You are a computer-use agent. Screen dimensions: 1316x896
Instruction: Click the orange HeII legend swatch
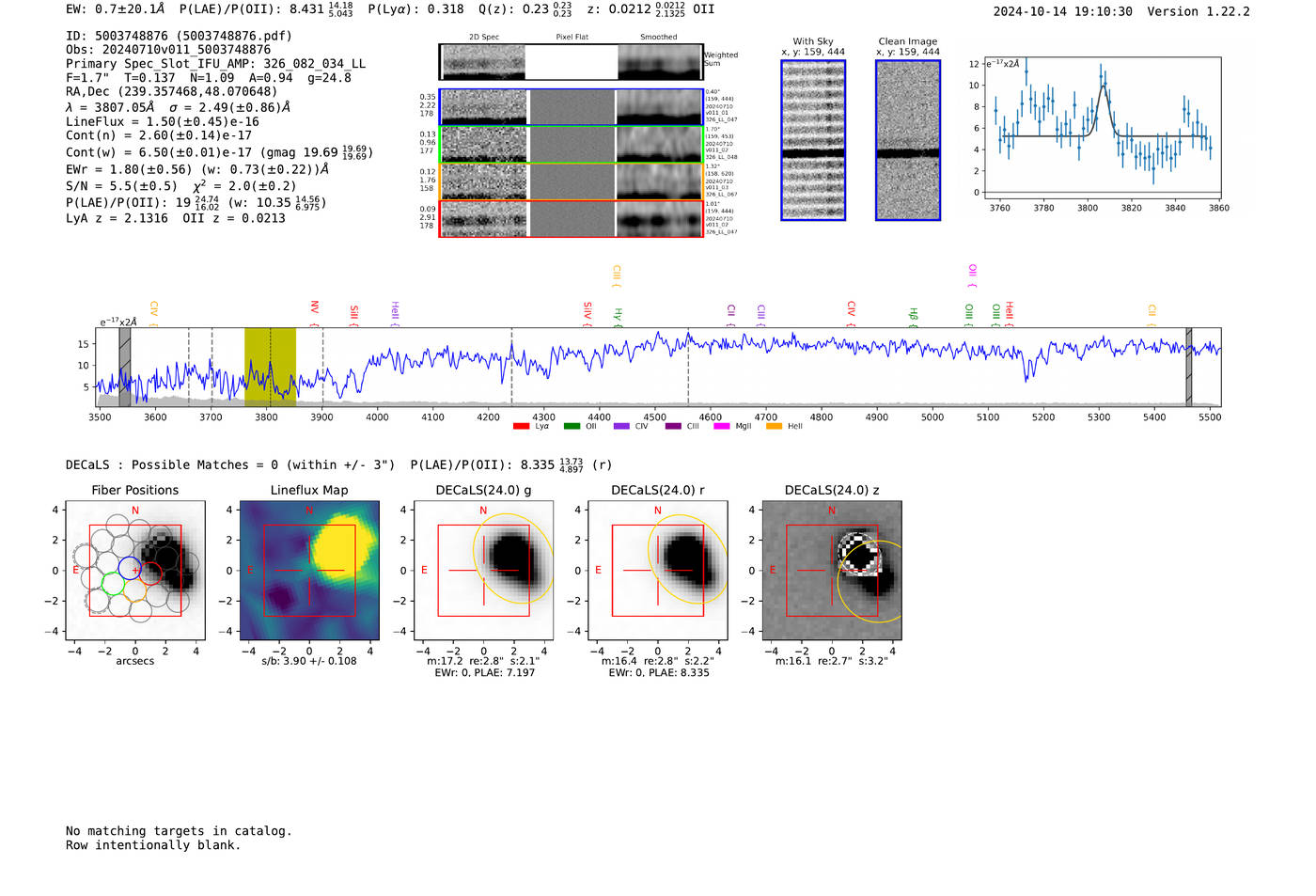click(774, 426)
